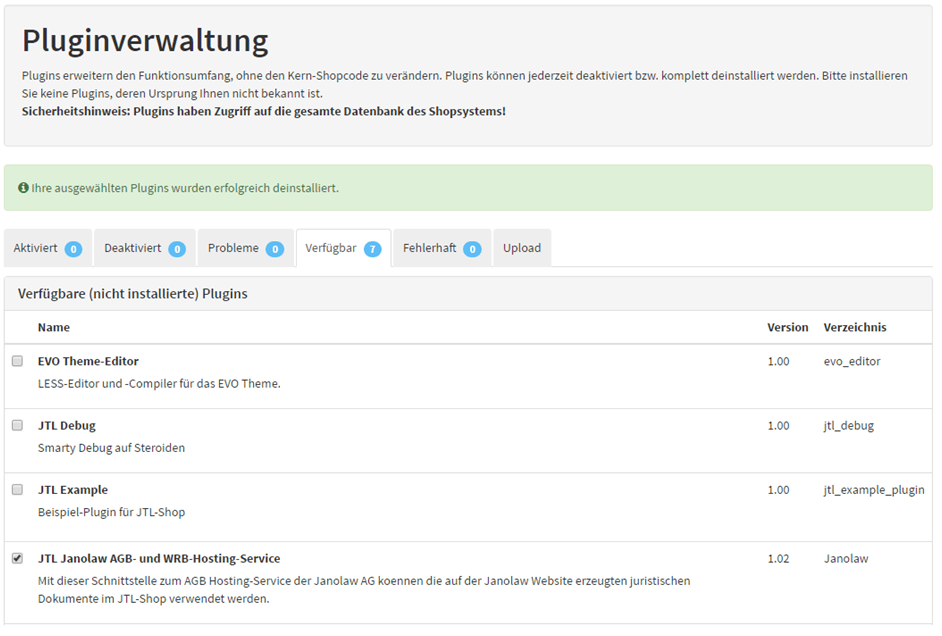The image size is (942, 636).
Task: Click the zero badge on the Probleme tab
Action: pyautogui.click(x=274, y=246)
